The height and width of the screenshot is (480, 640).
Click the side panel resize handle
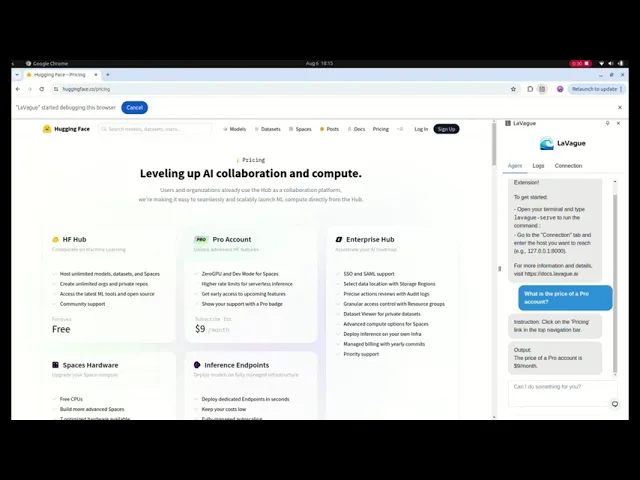500,269
